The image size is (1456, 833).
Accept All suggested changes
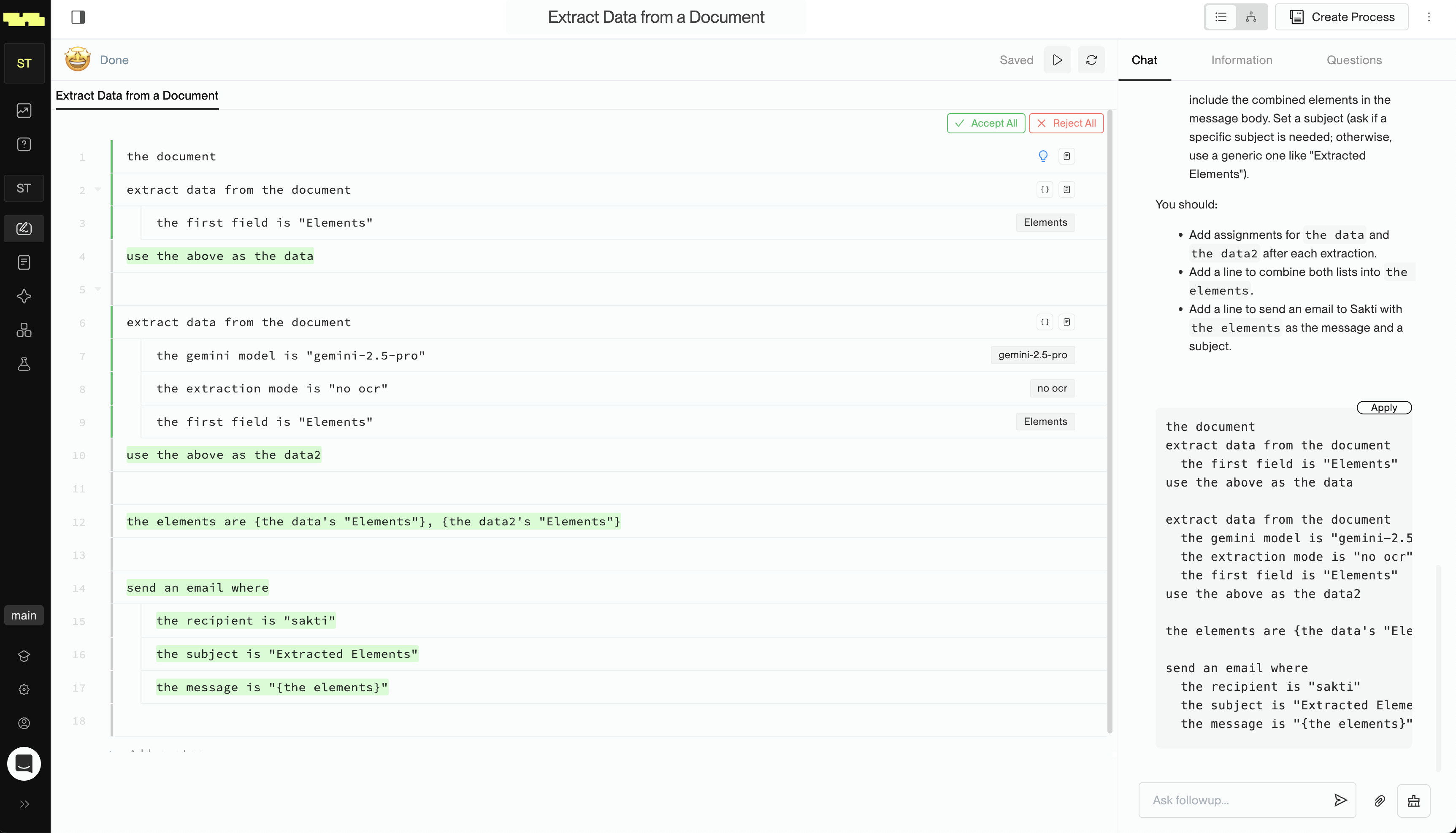coord(985,122)
